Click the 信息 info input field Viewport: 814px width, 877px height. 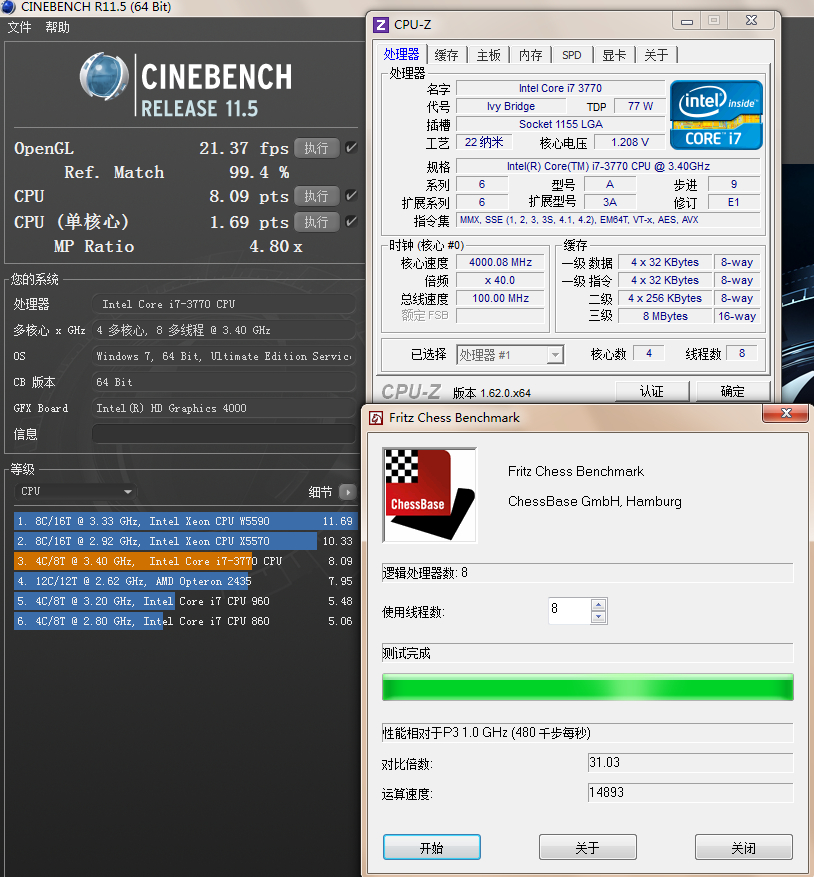click(x=224, y=433)
